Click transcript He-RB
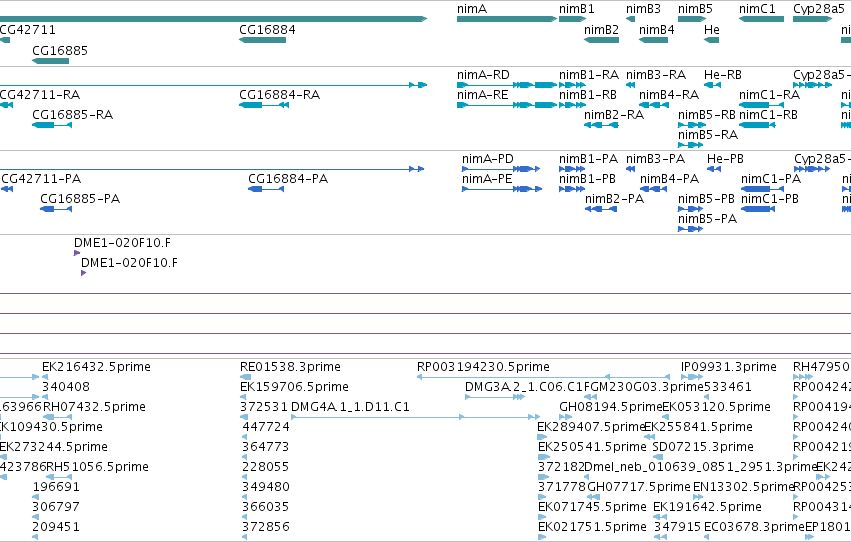Image resolution: width=851 pixels, height=542 pixels. click(712, 85)
